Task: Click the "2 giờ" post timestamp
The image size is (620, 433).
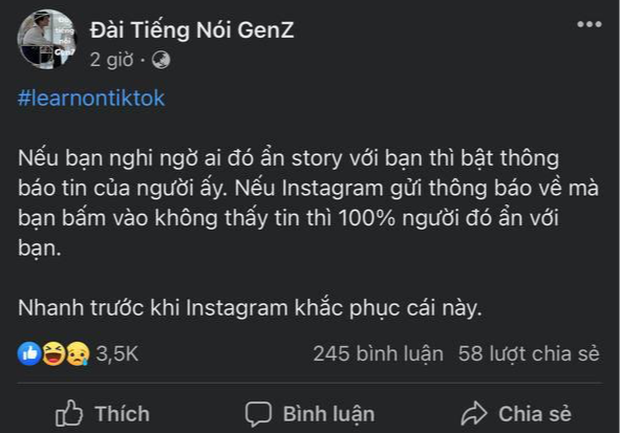Action: pyautogui.click(x=111, y=60)
